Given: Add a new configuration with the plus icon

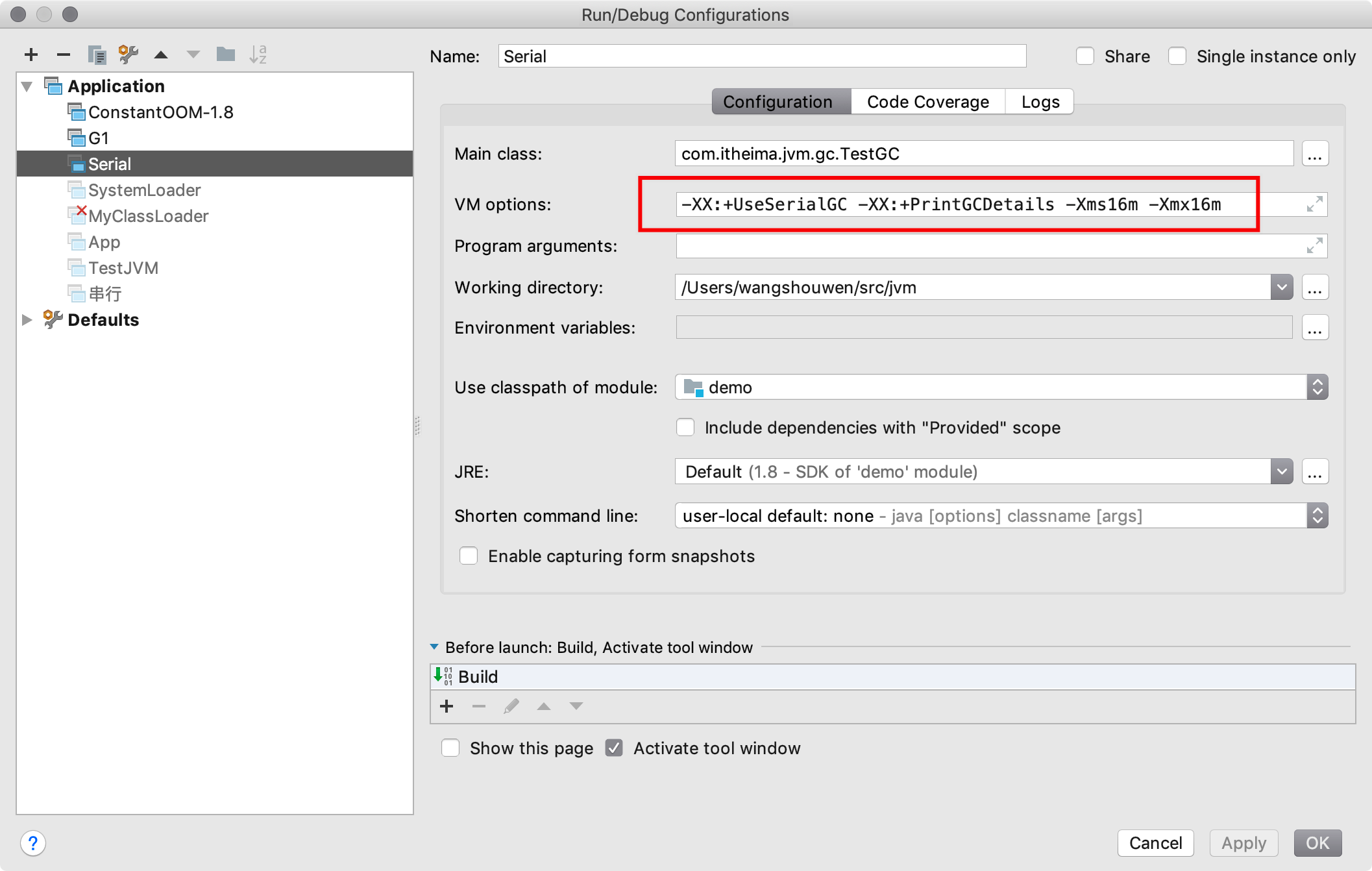Looking at the screenshot, I should (x=31, y=55).
